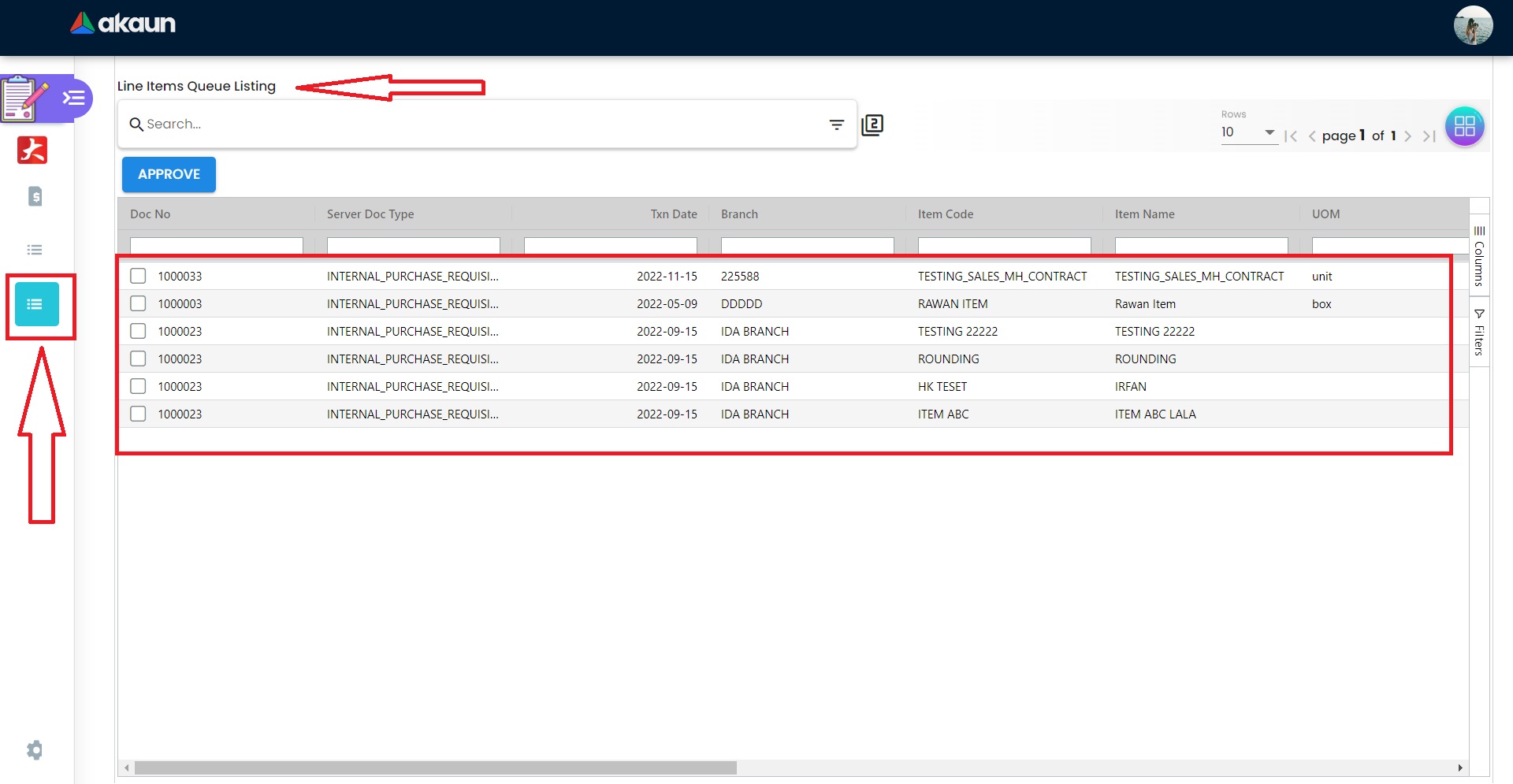The image size is (1513, 784).
Task: Click the horizontal scrollbar thumb
Action: (435, 767)
